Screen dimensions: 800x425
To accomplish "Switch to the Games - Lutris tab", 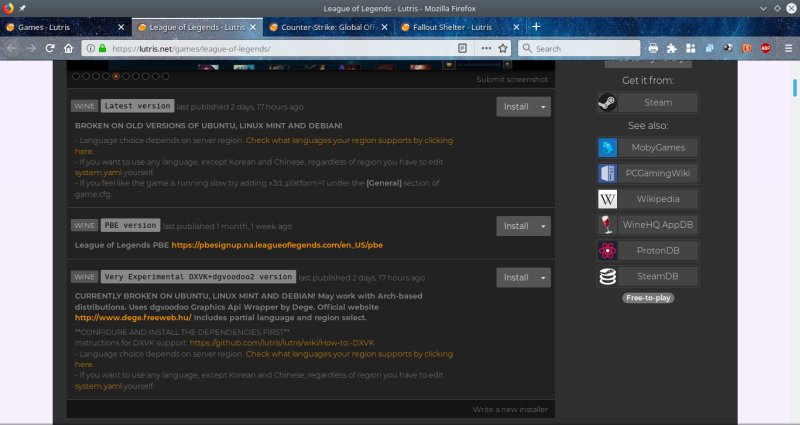I will click(x=65, y=27).
